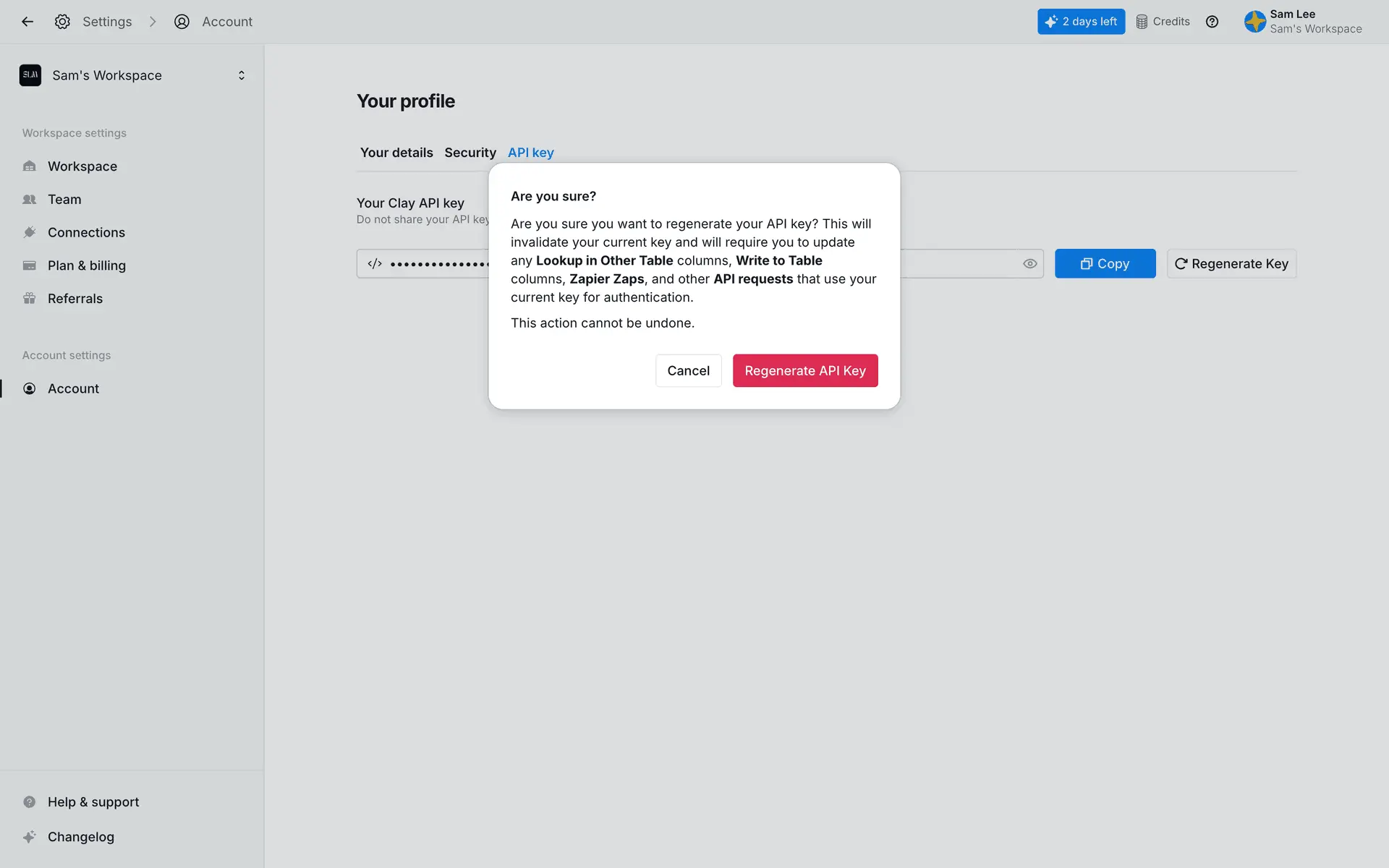Click the 2 days left badge

[1081, 22]
